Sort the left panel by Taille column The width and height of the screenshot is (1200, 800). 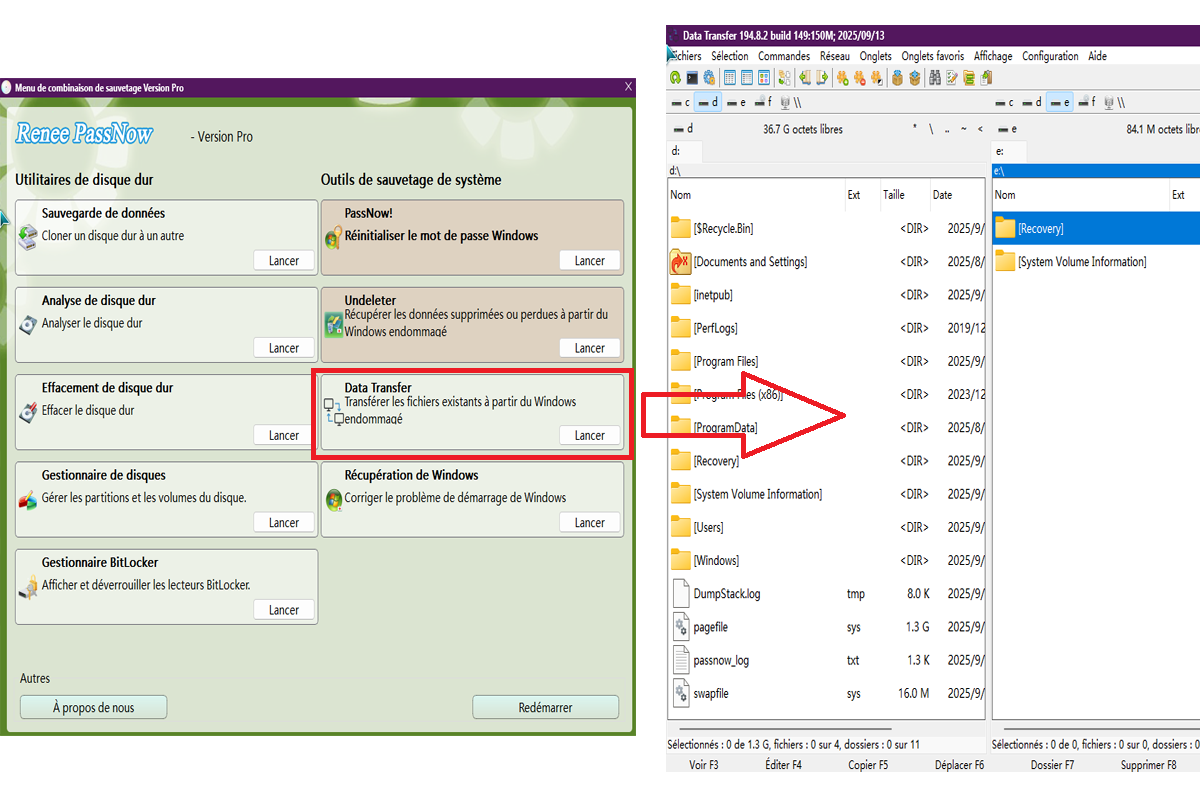pos(893,195)
